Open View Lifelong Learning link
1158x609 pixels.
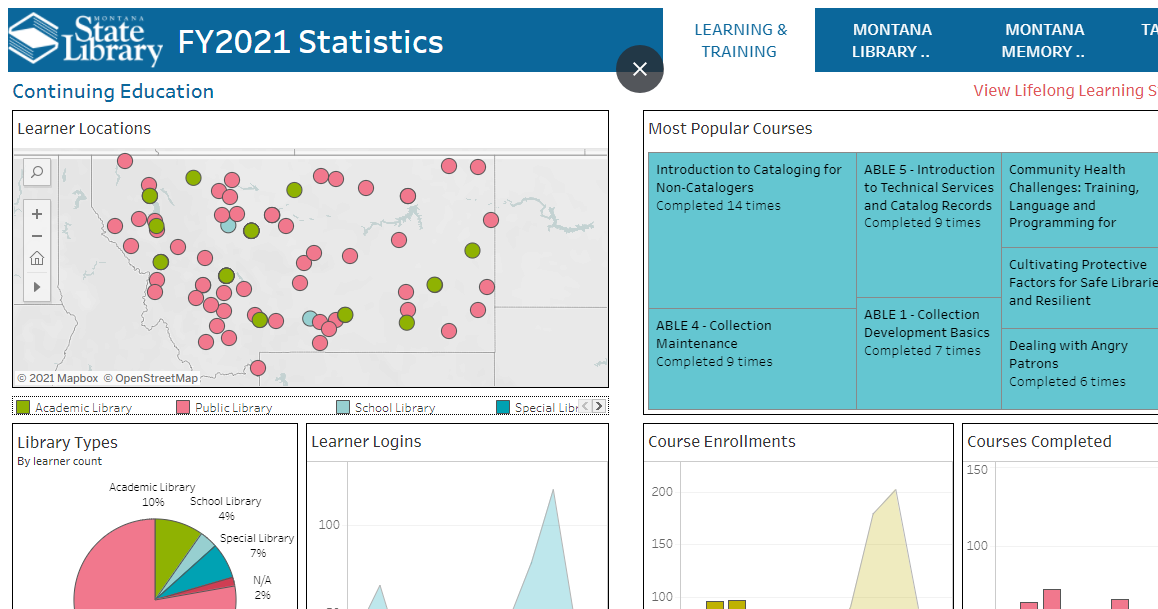point(1064,91)
